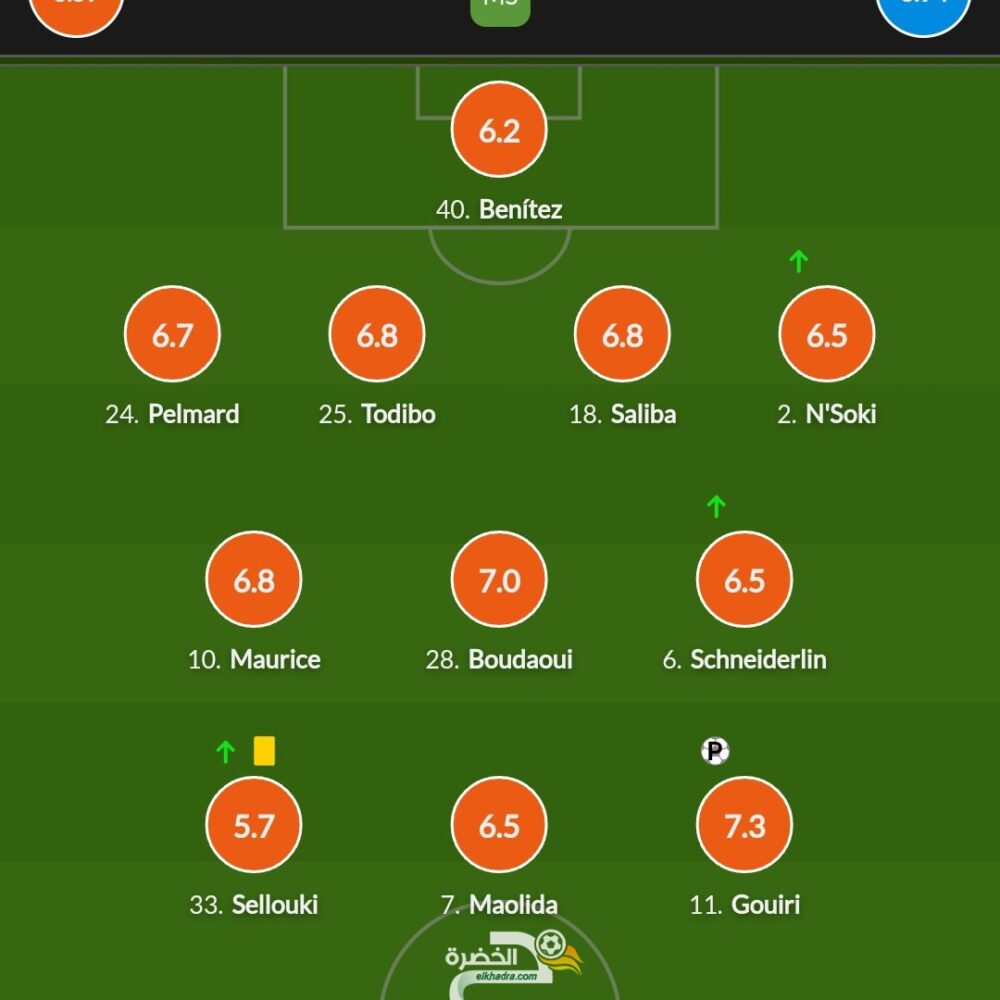This screenshot has height=1000, width=1000.
Task: Click the penalty ball icon above Gouiri
Action: 715,751
